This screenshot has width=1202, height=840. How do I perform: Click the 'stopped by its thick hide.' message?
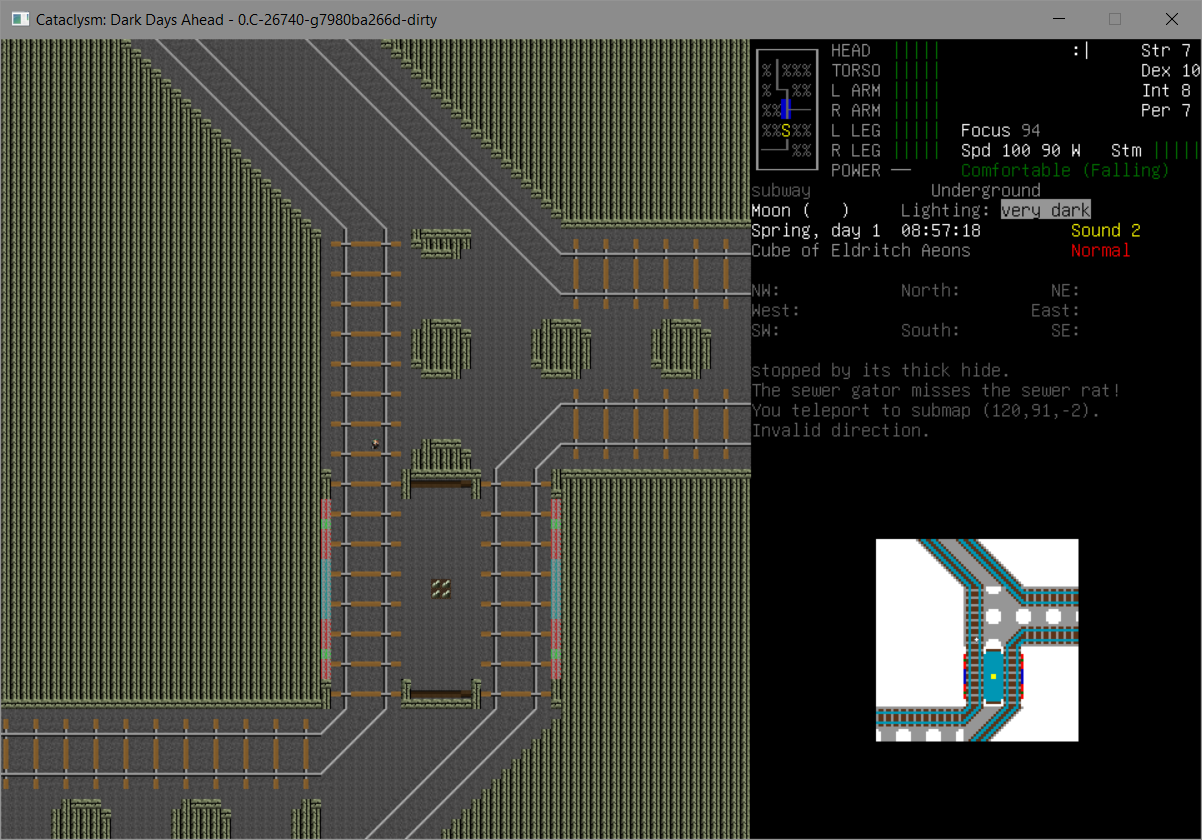click(x=880, y=370)
